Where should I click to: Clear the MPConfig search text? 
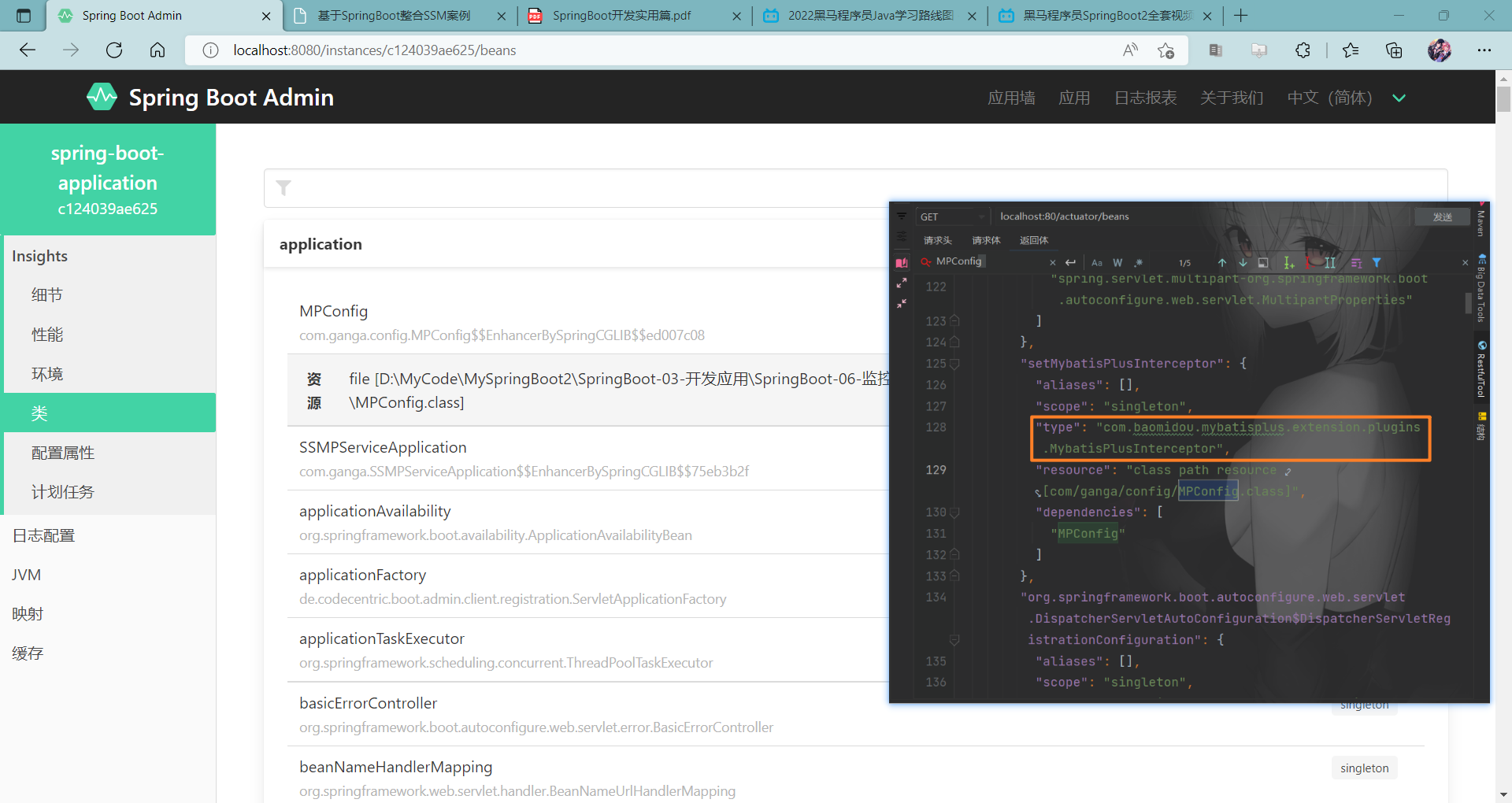point(1052,263)
